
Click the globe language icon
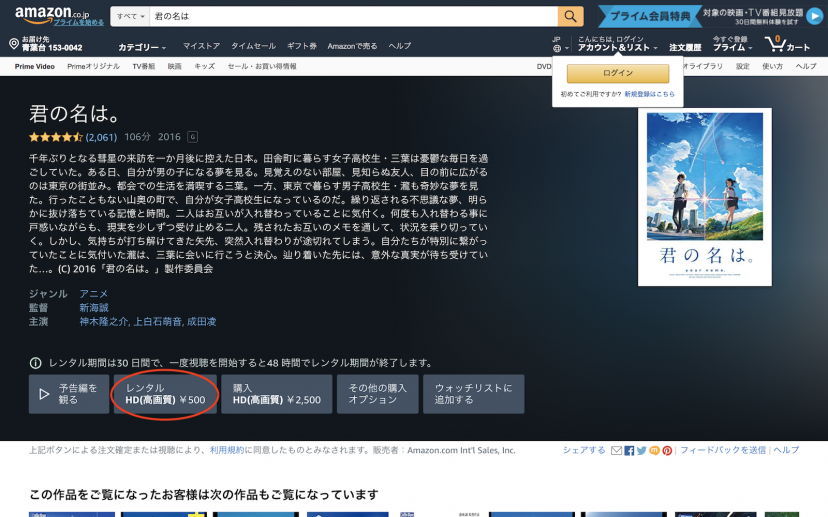click(x=557, y=48)
